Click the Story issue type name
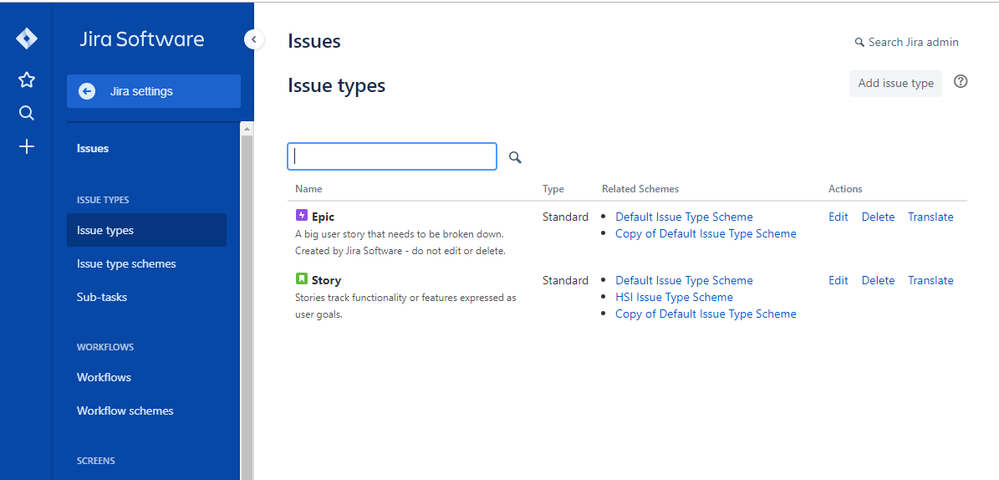The image size is (999, 480). [x=326, y=280]
